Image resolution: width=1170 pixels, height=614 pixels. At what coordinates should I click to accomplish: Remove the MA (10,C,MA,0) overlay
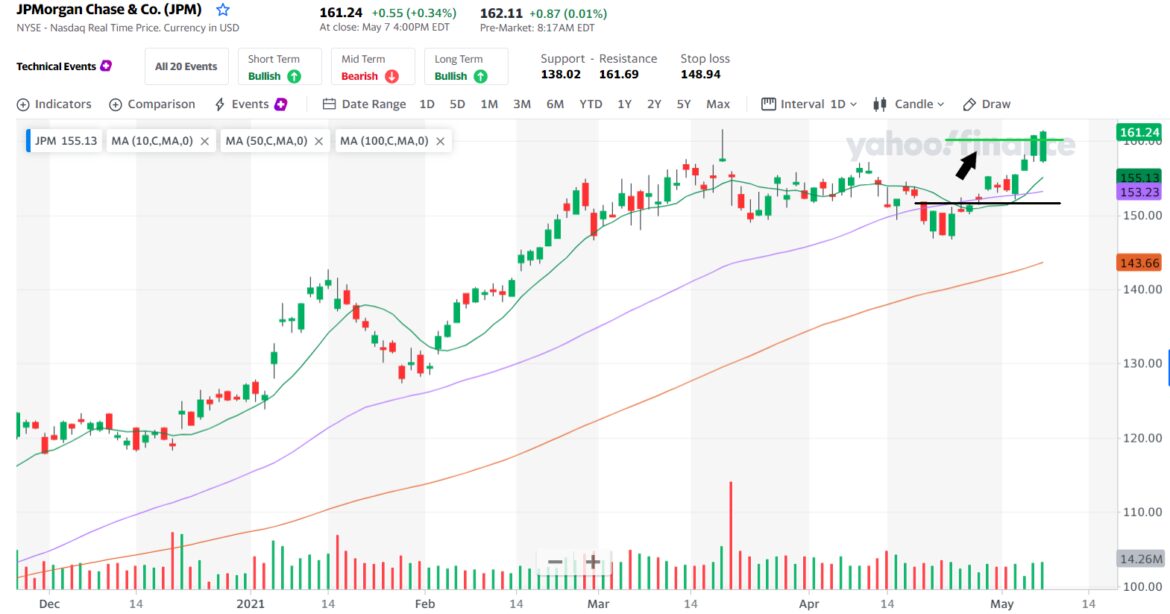coord(205,141)
